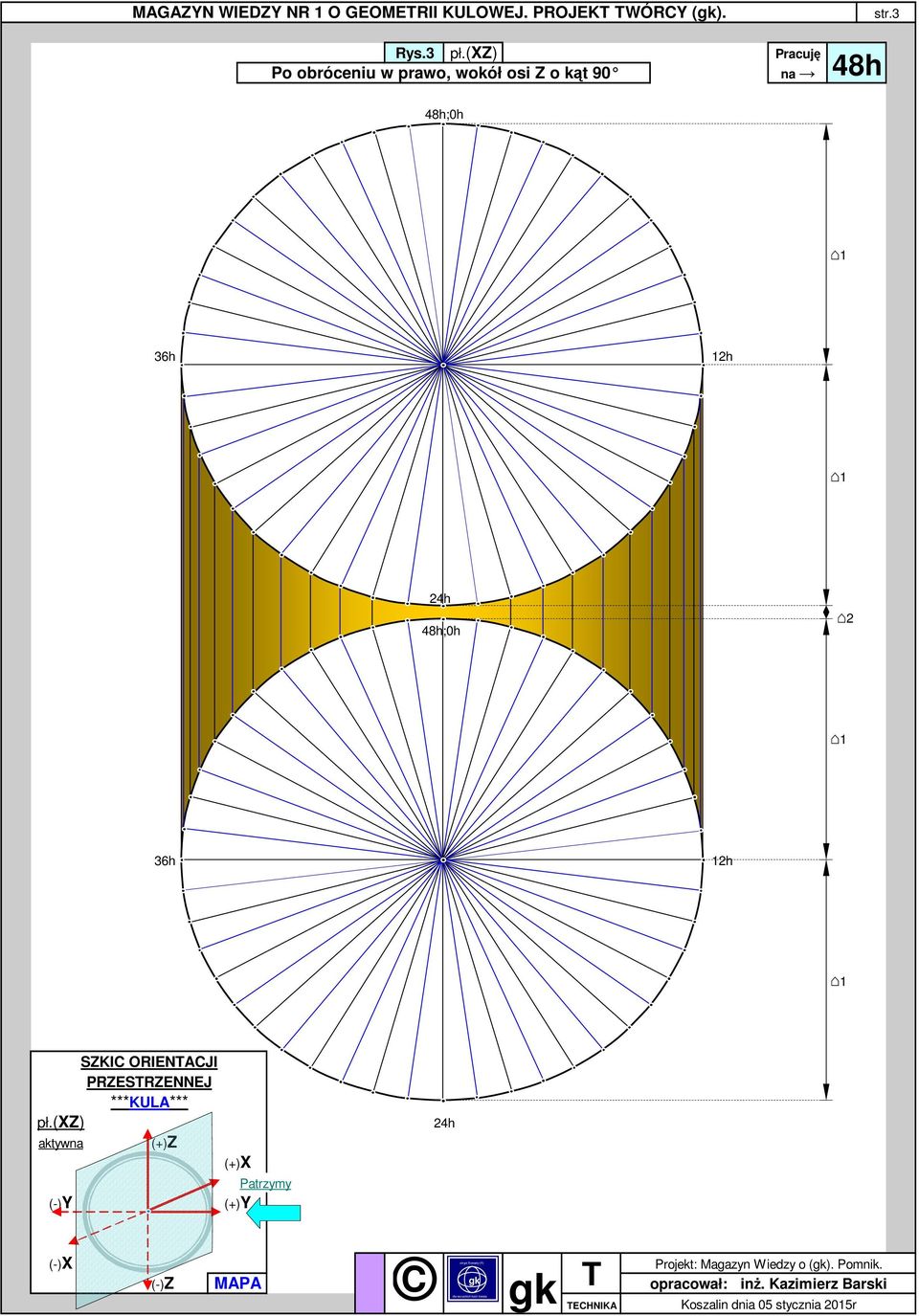Screen dimensions: 919x1316
Task: Click the 48h working-time box
Action: pyautogui.click(x=857, y=65)
